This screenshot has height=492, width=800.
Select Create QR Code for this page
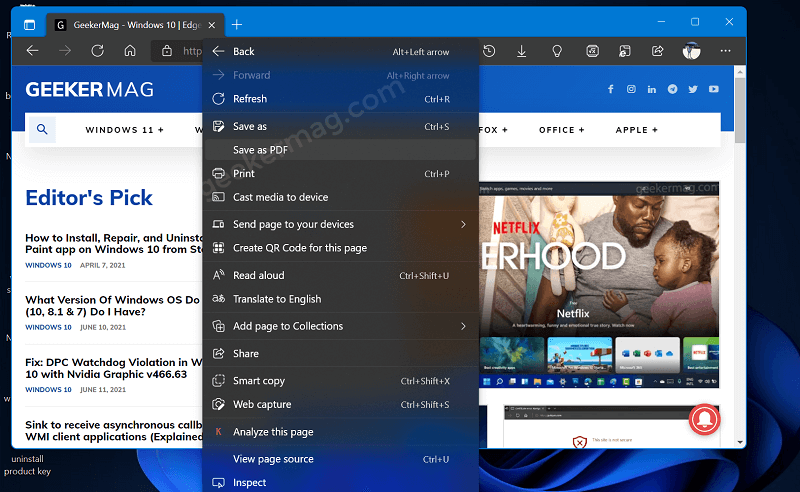point(340,248)
